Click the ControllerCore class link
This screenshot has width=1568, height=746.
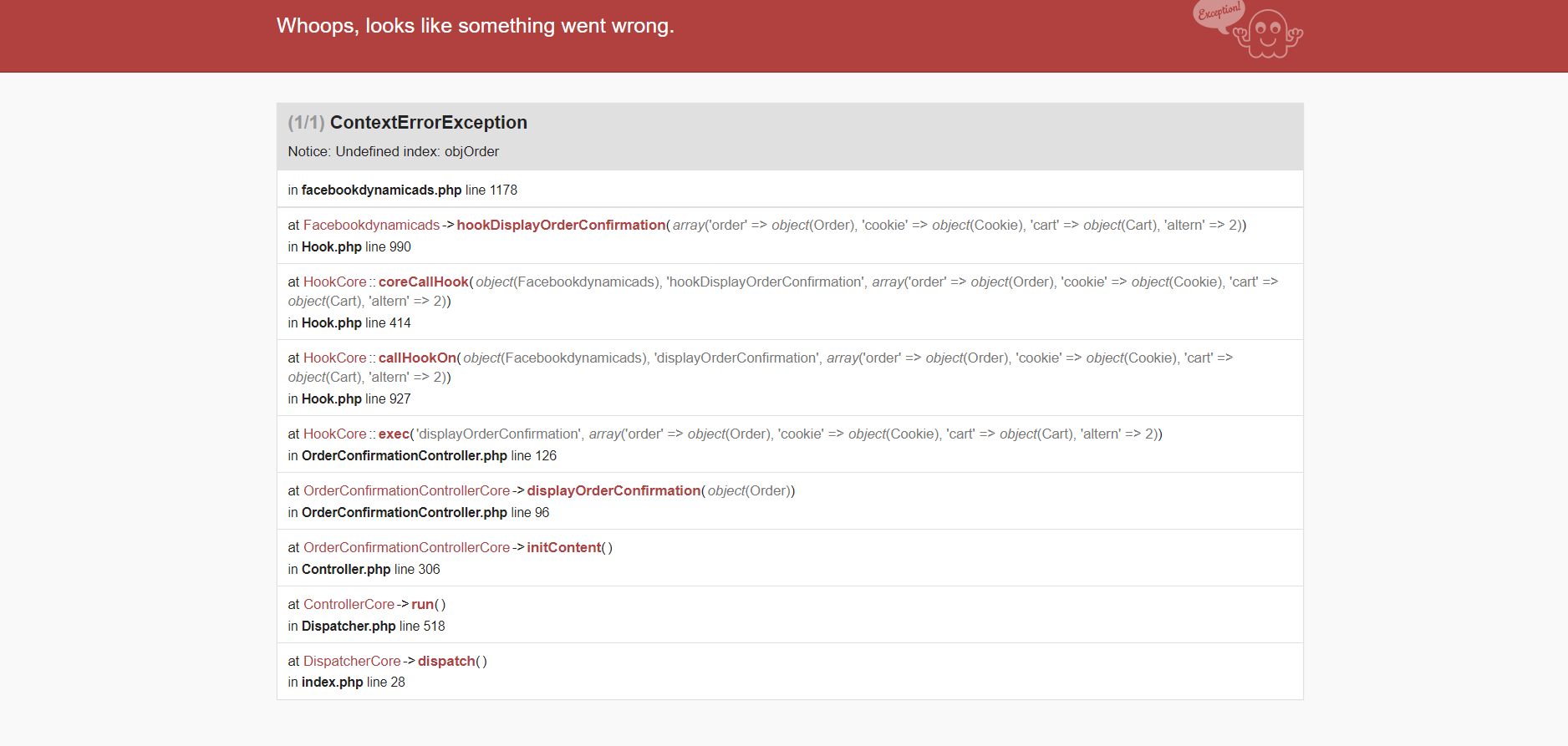349,605
